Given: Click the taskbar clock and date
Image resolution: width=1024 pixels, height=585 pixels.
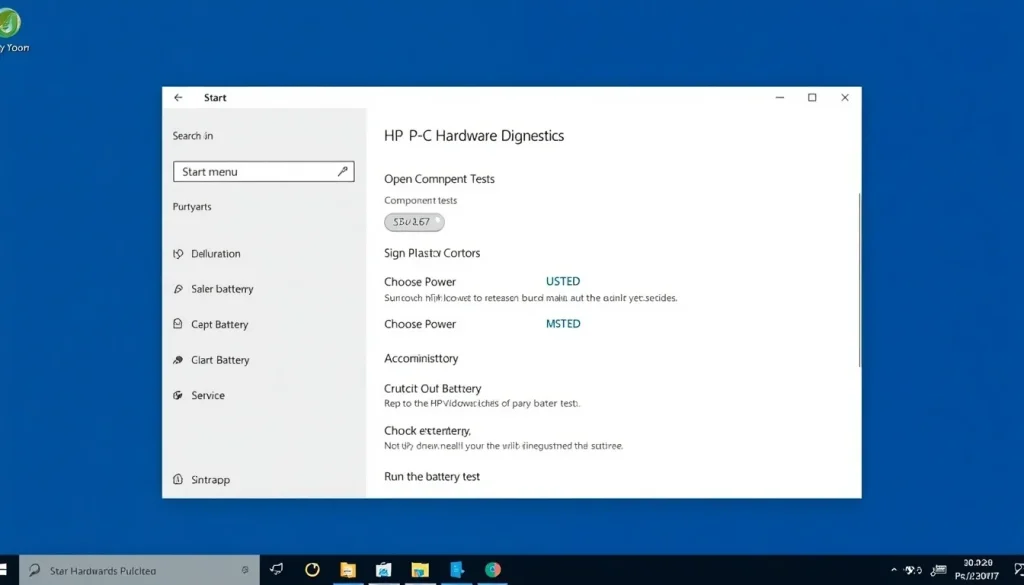Looking at the screenshot, I should [x=978, y=569].
